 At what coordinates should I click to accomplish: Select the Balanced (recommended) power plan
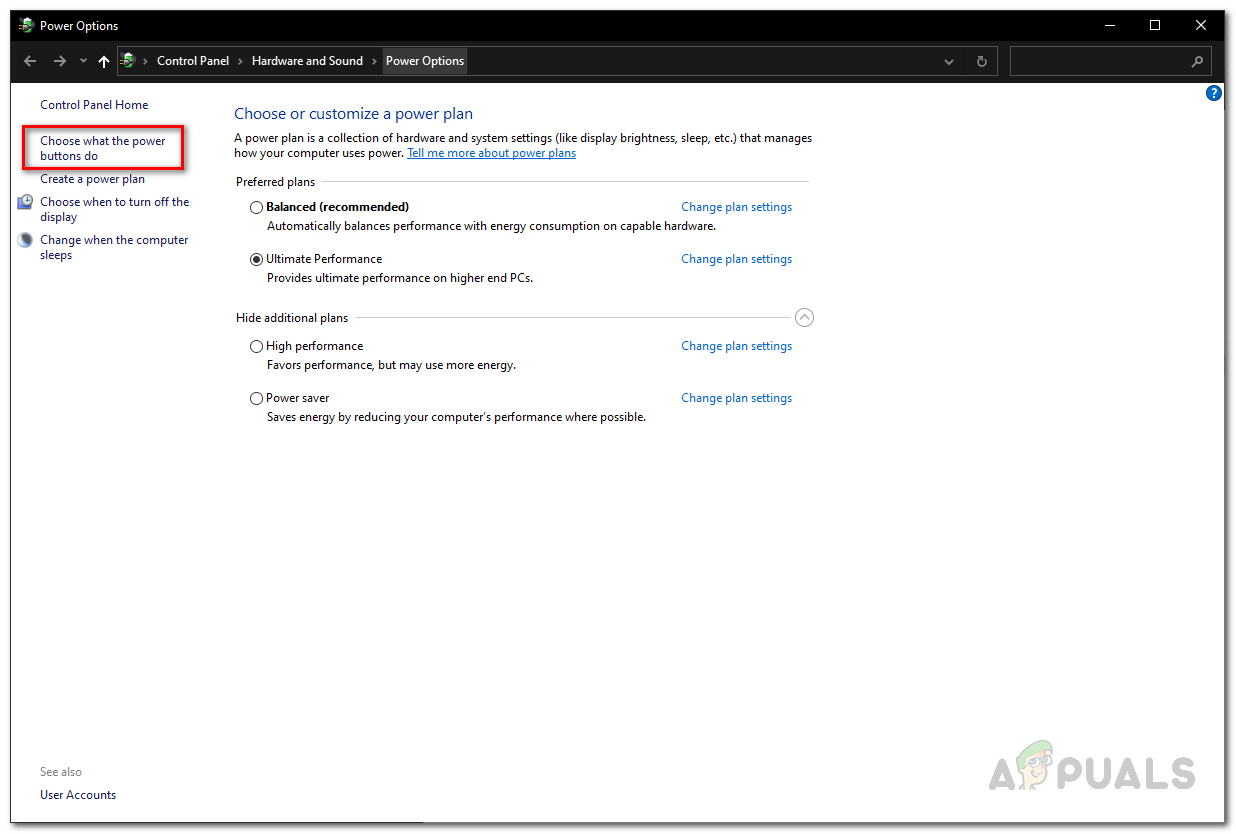pyautogui.click(x=257, y=207)
